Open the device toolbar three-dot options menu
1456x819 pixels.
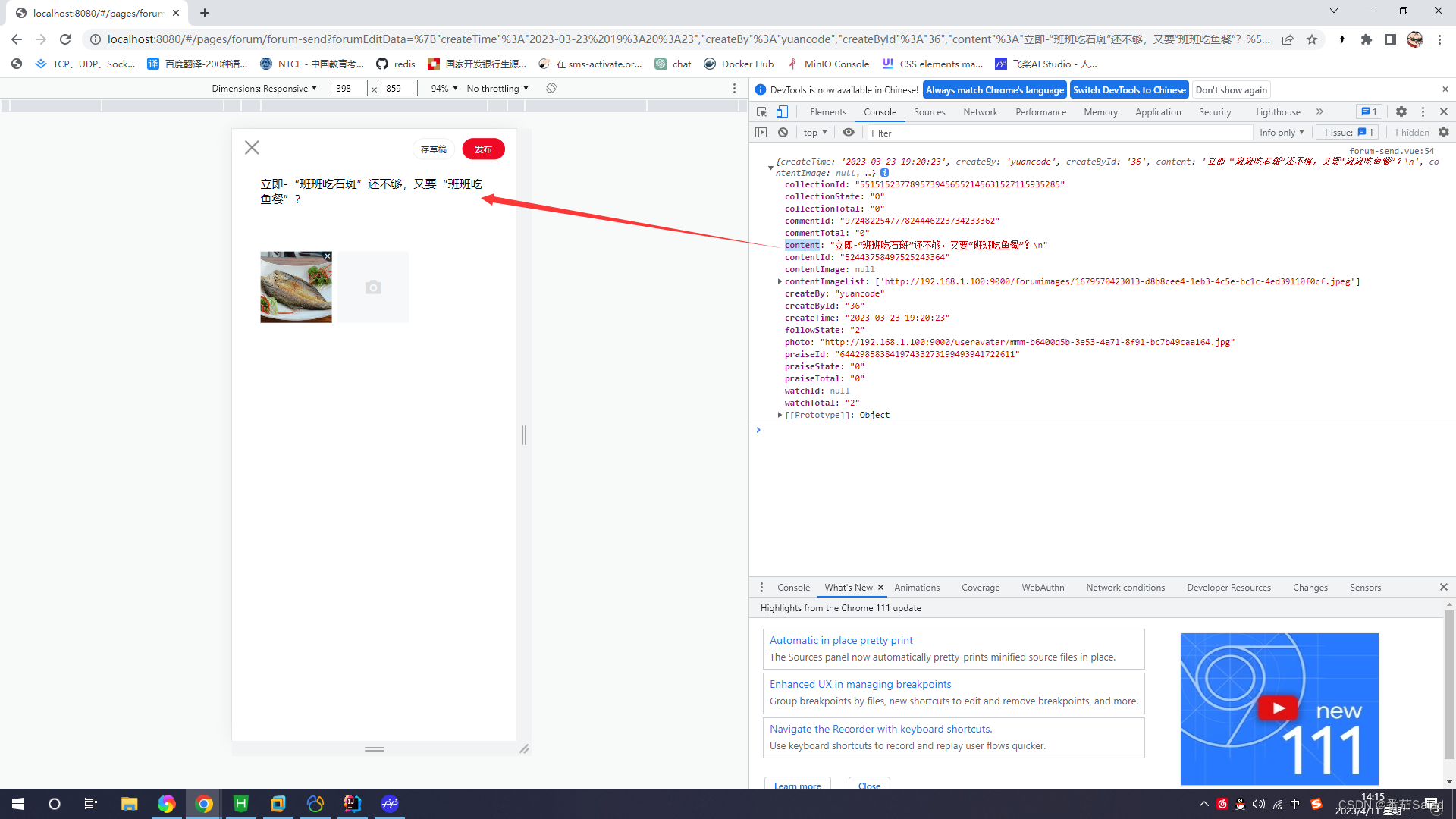tap(733, 88)
